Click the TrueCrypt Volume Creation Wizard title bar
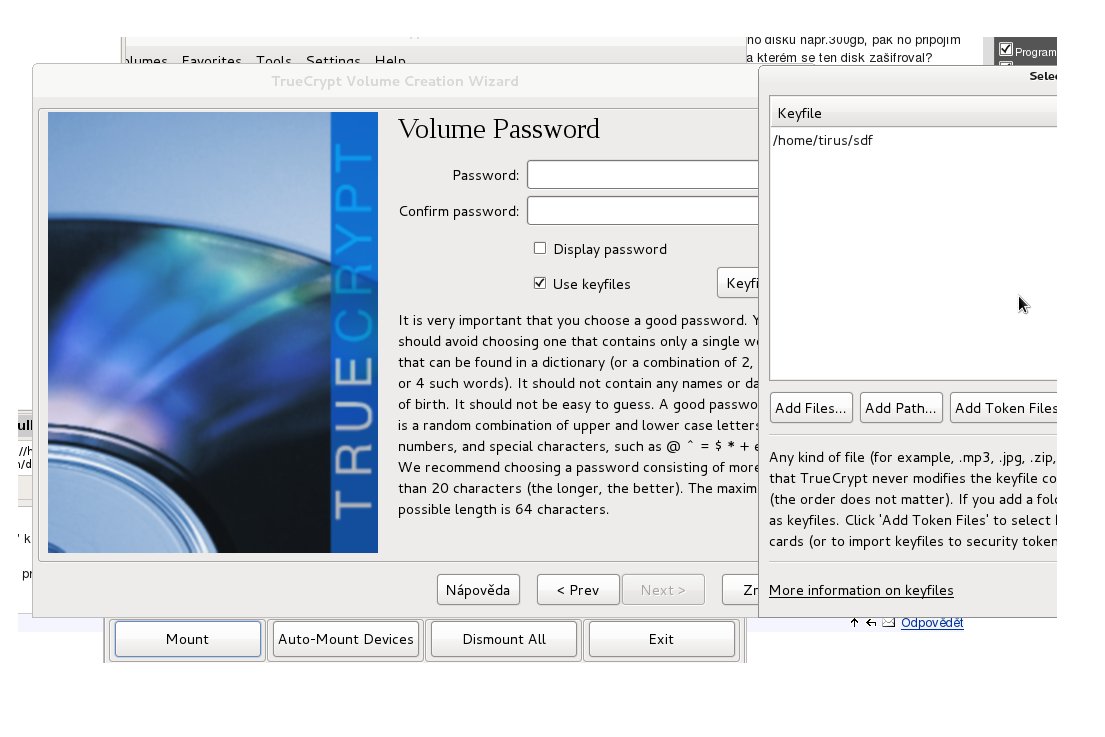This screenshot has width=1105, height=737. pyautogui.click(x=395, y=81)
